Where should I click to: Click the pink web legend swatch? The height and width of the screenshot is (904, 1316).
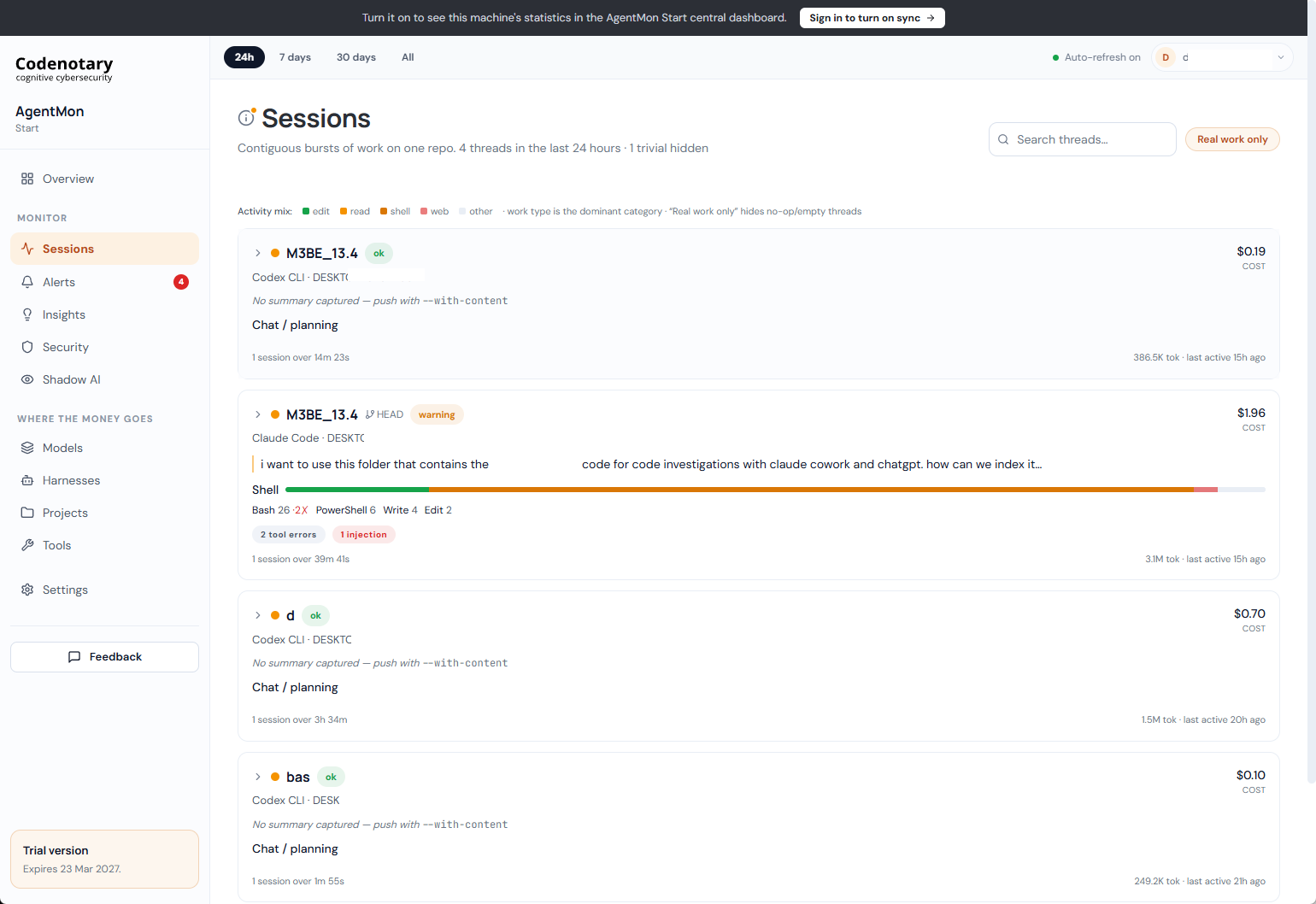424,211
